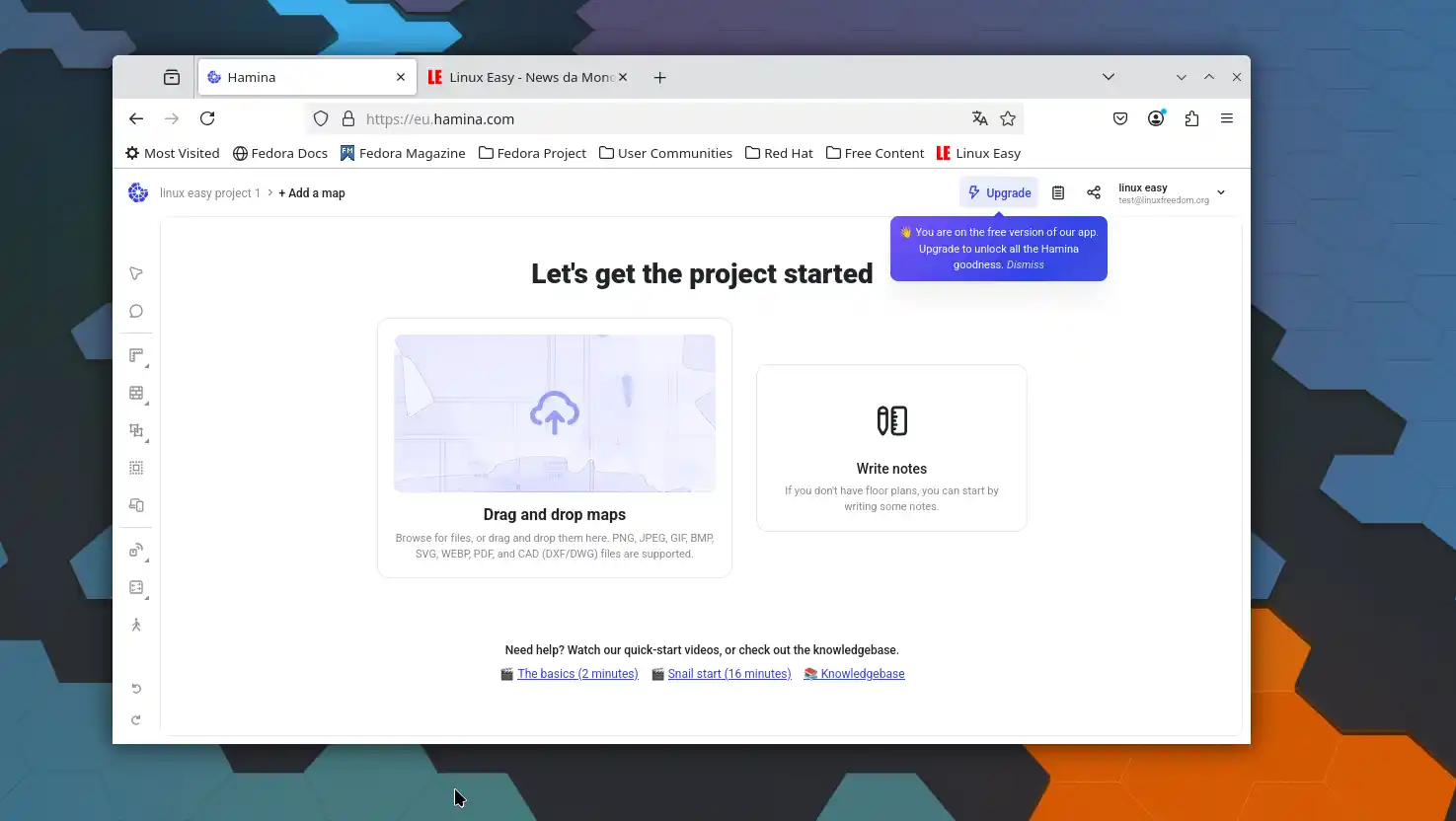Click the undo arrow in sidebar
Viewport: 1456px width, 821px height.
click(x=136, y=688)
